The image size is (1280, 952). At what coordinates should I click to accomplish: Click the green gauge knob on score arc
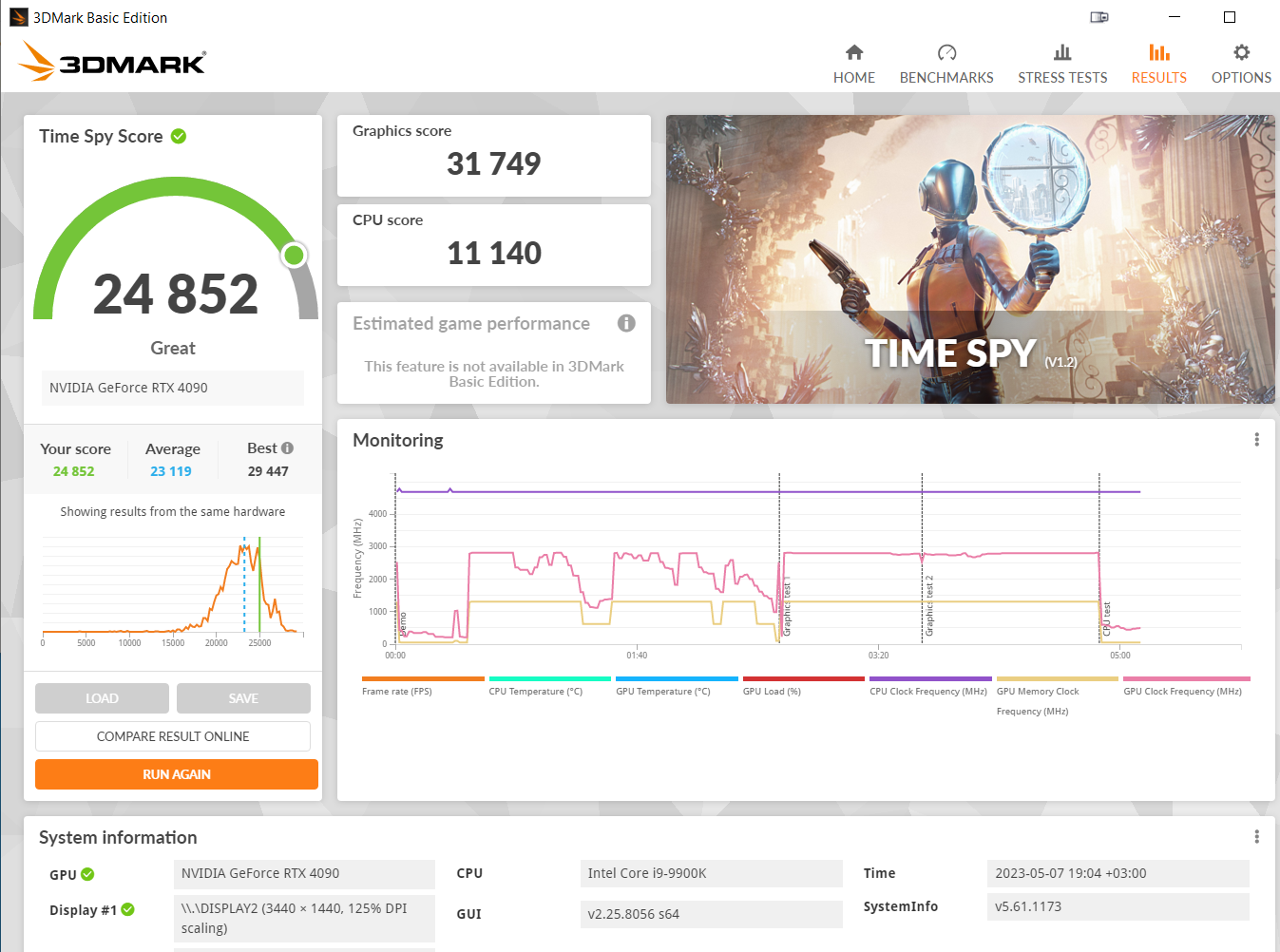(295, 255)
